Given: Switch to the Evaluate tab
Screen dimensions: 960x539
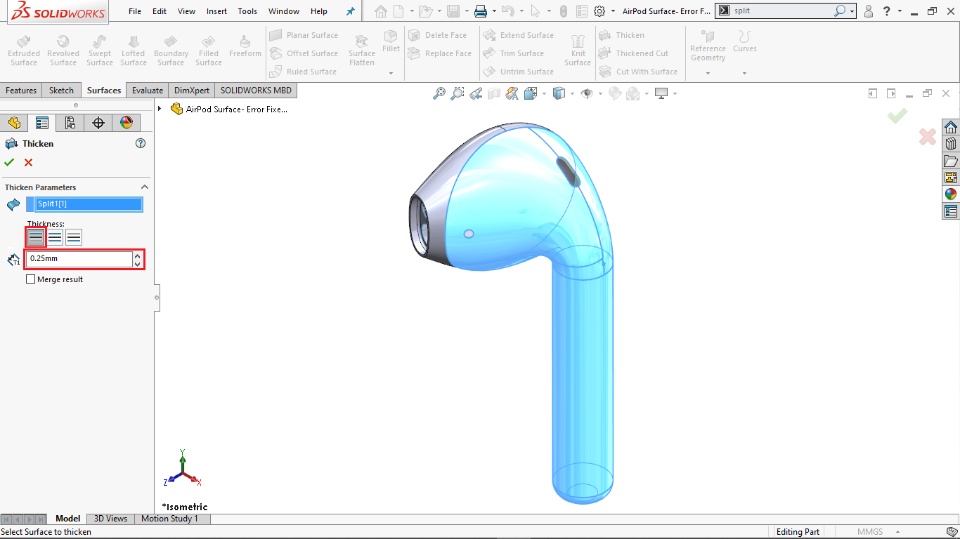Looking at the screenshot, I should [x=147, y=90].
